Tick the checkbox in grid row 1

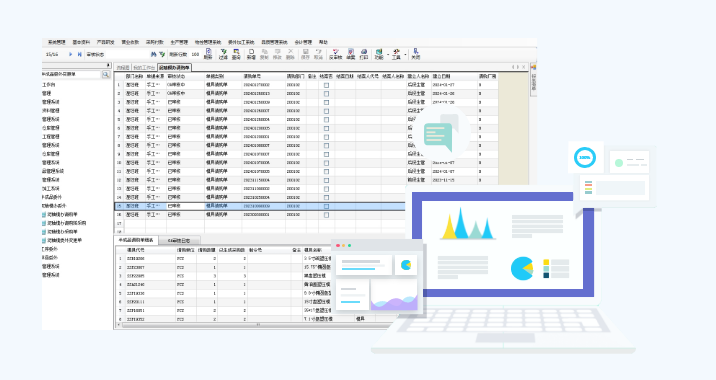tap(326, 85)
